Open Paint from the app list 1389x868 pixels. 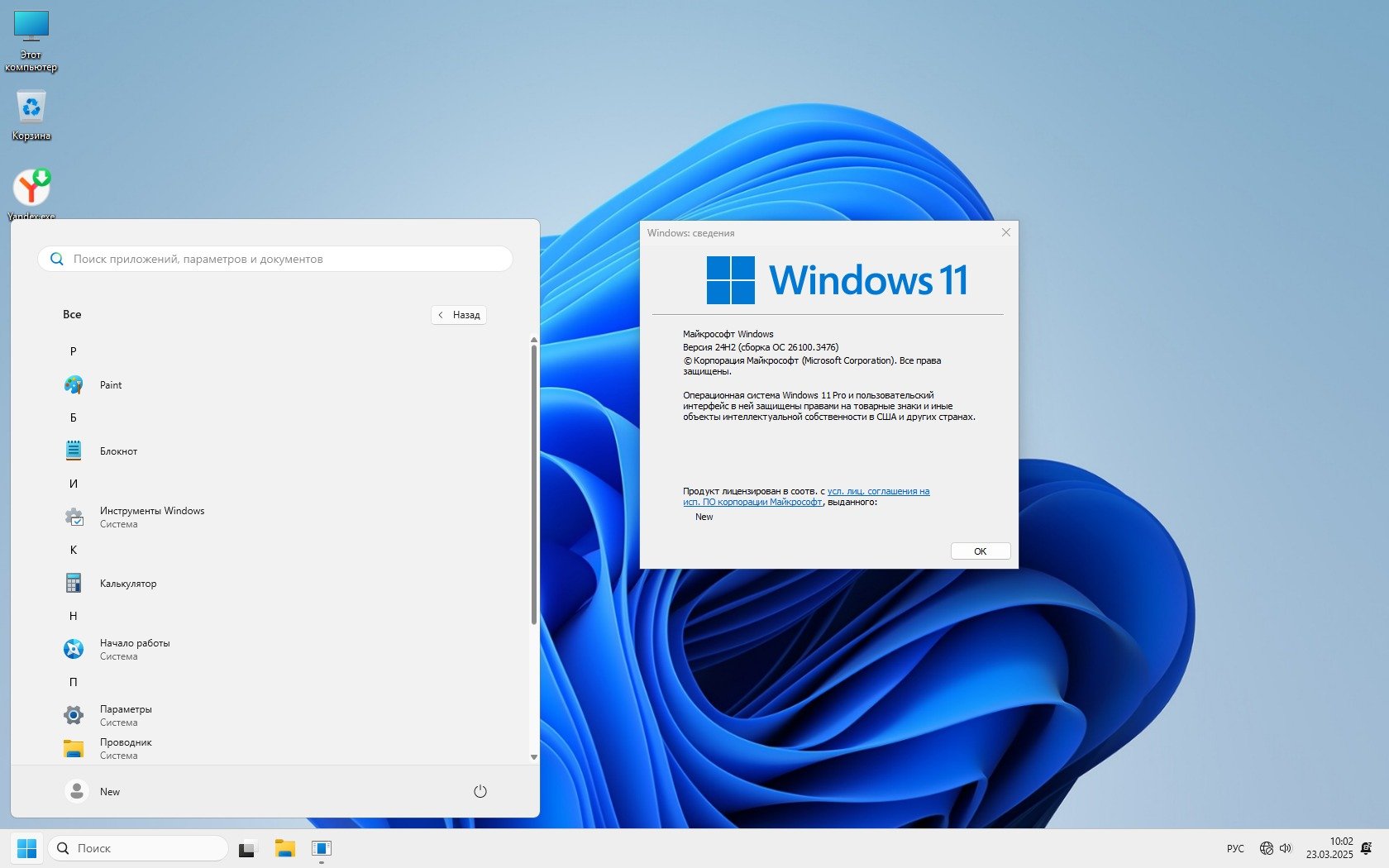point(110,385)
